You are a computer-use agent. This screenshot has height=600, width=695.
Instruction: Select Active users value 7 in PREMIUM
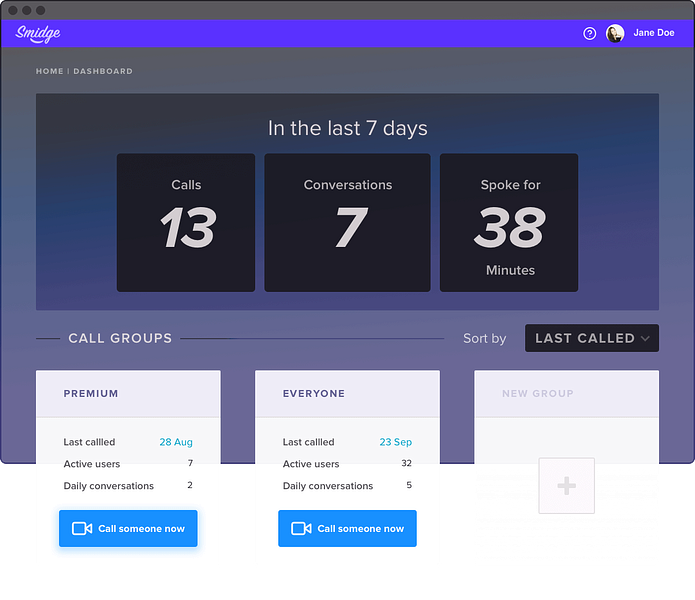point(190,463)
